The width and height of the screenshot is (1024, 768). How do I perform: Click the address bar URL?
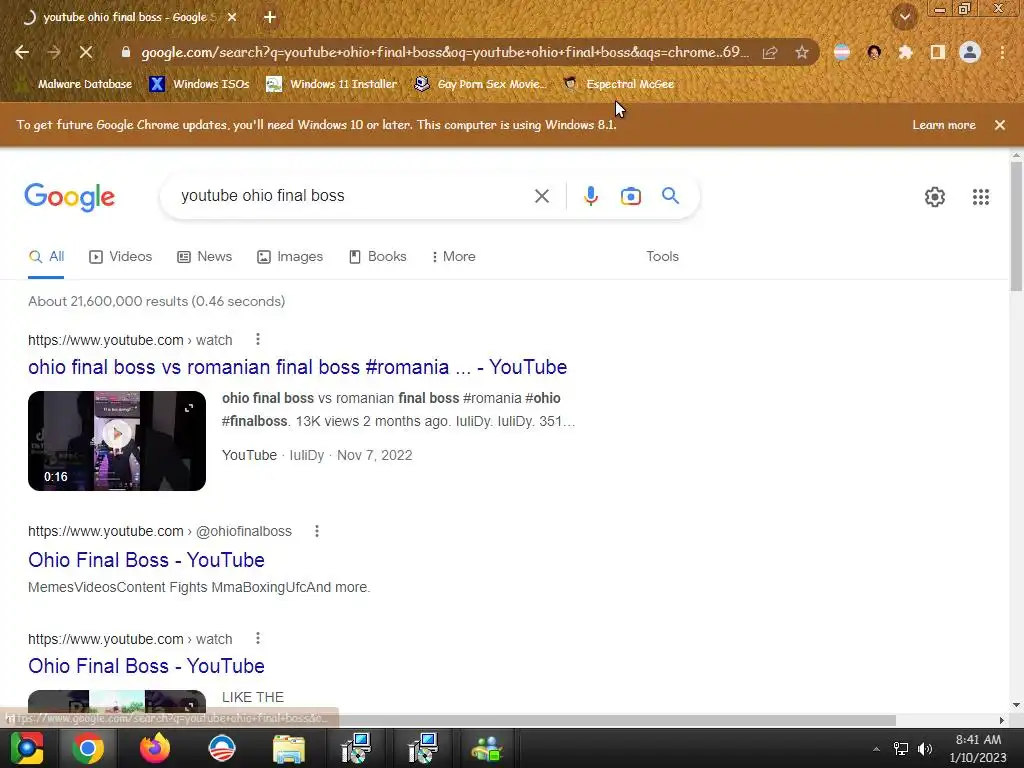coord(445,52)
